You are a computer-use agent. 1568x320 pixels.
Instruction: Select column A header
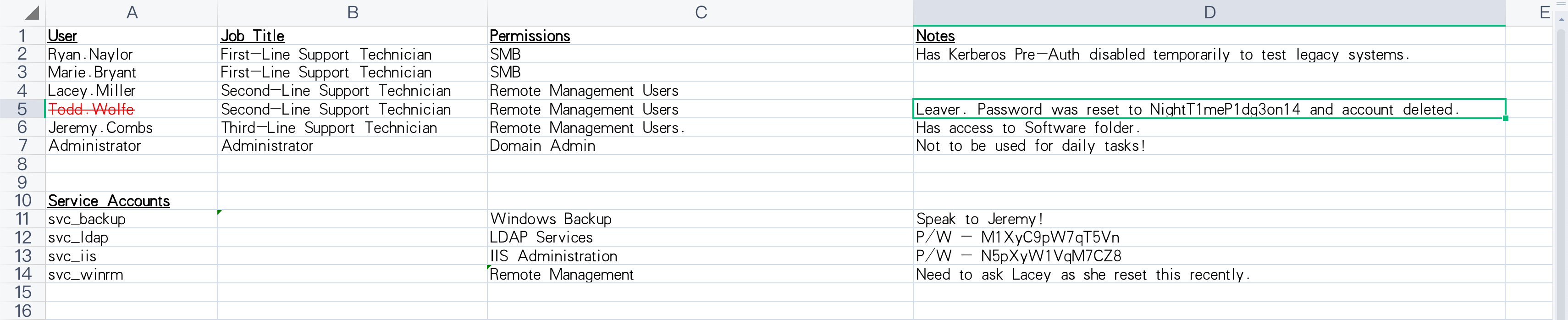[132, 13]
